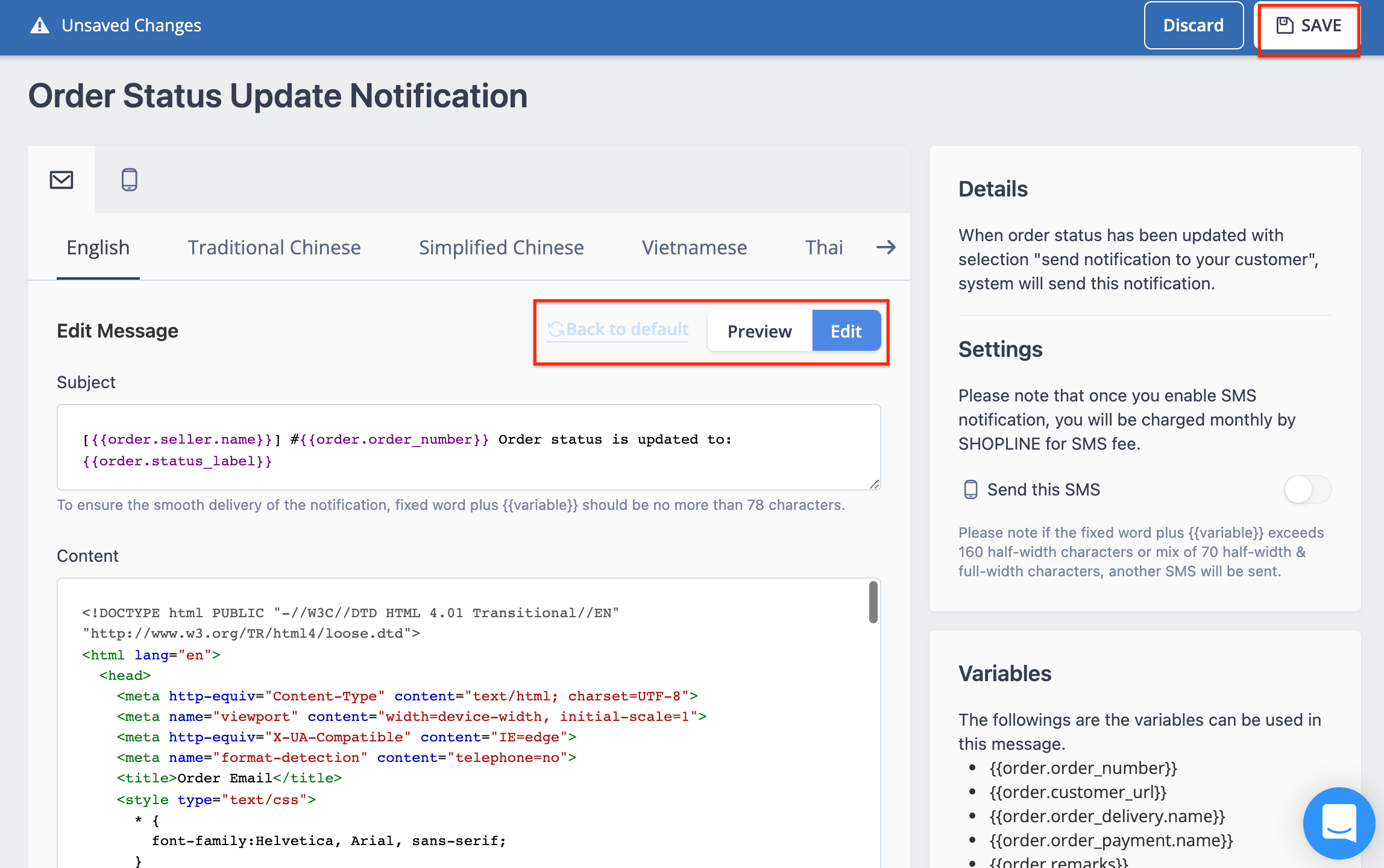This screenshot has height=868, width=1384.
Task: Switch to Edit mode
Action: coord(846,331)
